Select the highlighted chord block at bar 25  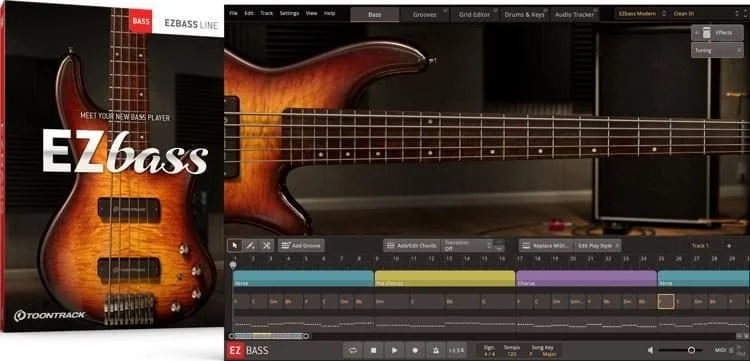666,302
